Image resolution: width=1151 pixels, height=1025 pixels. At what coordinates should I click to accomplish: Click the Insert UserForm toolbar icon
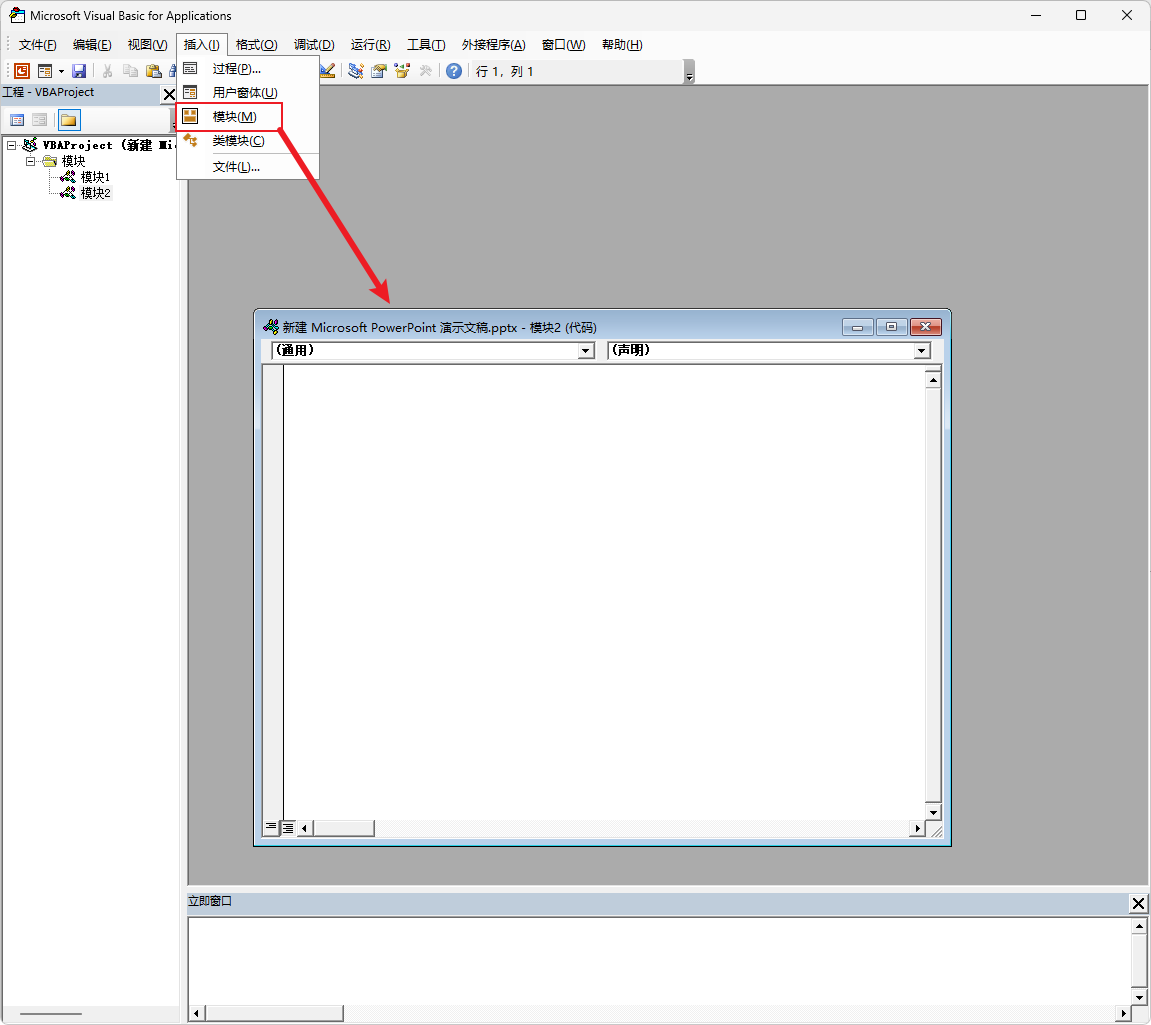[x=45, y=70]
